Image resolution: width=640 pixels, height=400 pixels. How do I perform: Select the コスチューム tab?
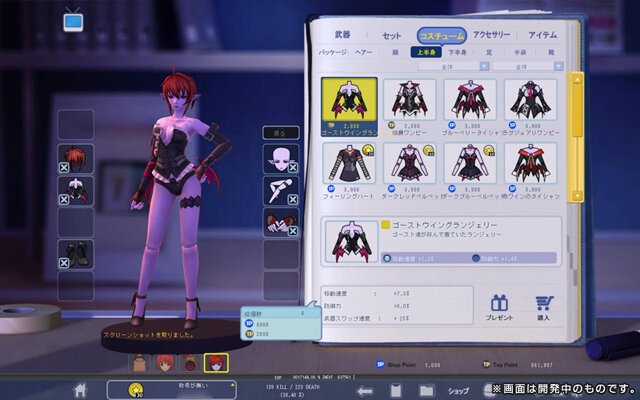click(442, 36)
